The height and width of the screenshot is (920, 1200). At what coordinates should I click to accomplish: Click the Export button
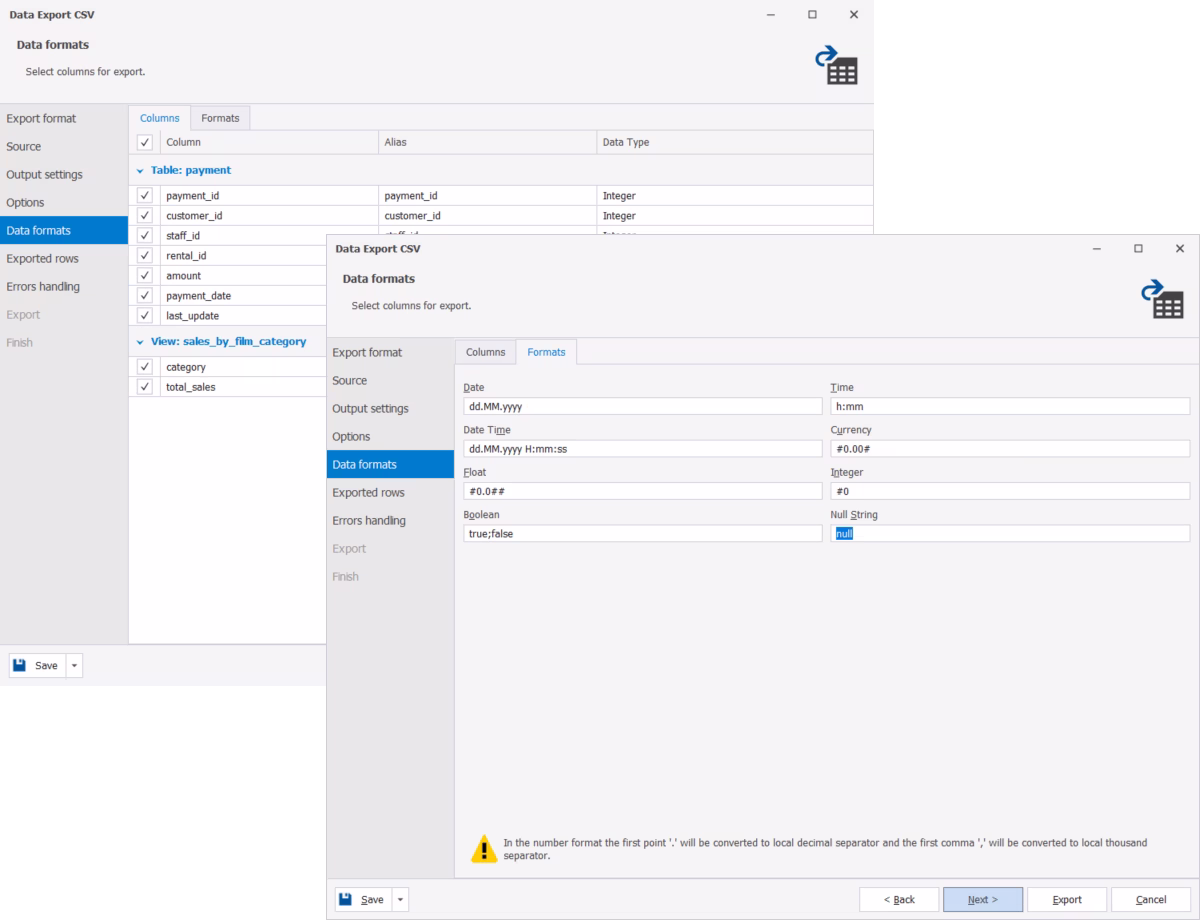click(1067, 899)
